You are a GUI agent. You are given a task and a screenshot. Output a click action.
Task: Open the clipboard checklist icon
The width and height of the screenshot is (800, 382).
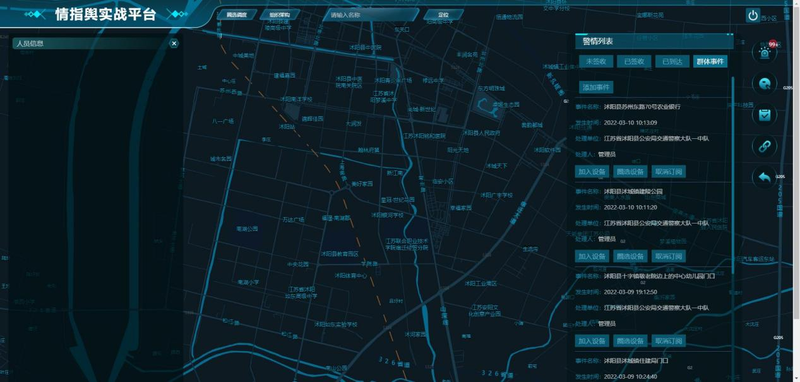tap(764, 115)
